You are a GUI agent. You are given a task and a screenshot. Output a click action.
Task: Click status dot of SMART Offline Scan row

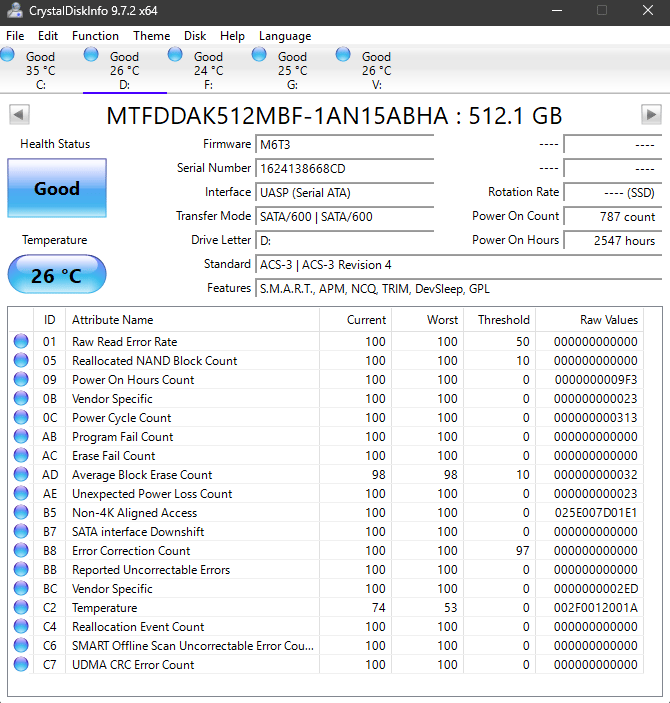point(21,645)
